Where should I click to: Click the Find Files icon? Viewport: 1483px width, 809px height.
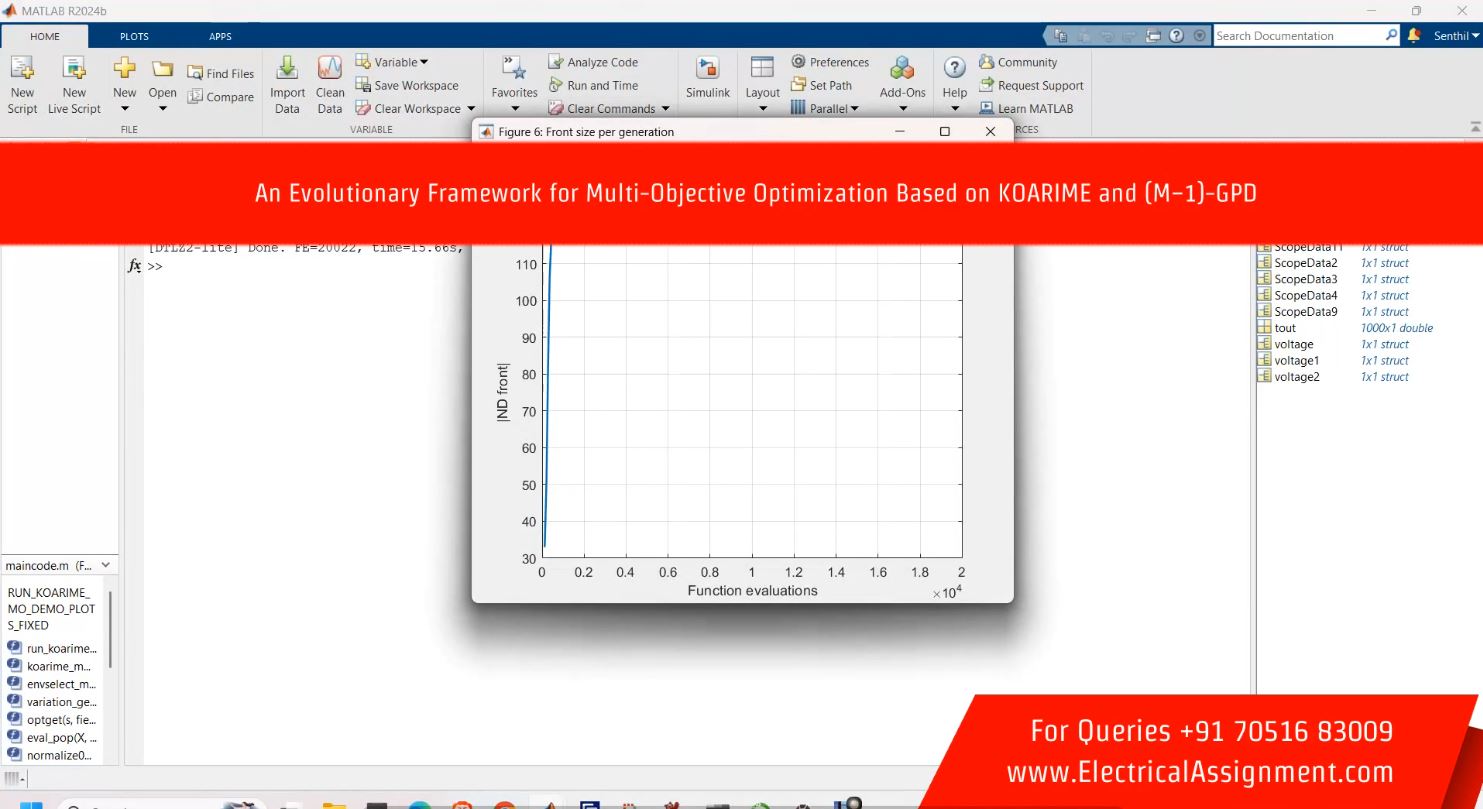221,74
